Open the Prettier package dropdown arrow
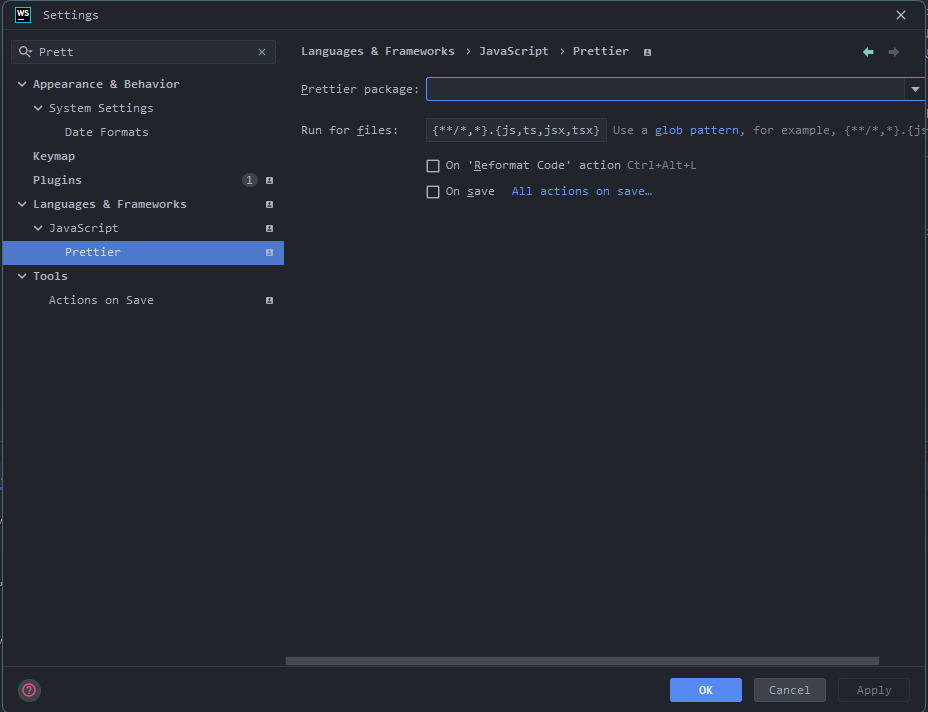 (915, 89)
